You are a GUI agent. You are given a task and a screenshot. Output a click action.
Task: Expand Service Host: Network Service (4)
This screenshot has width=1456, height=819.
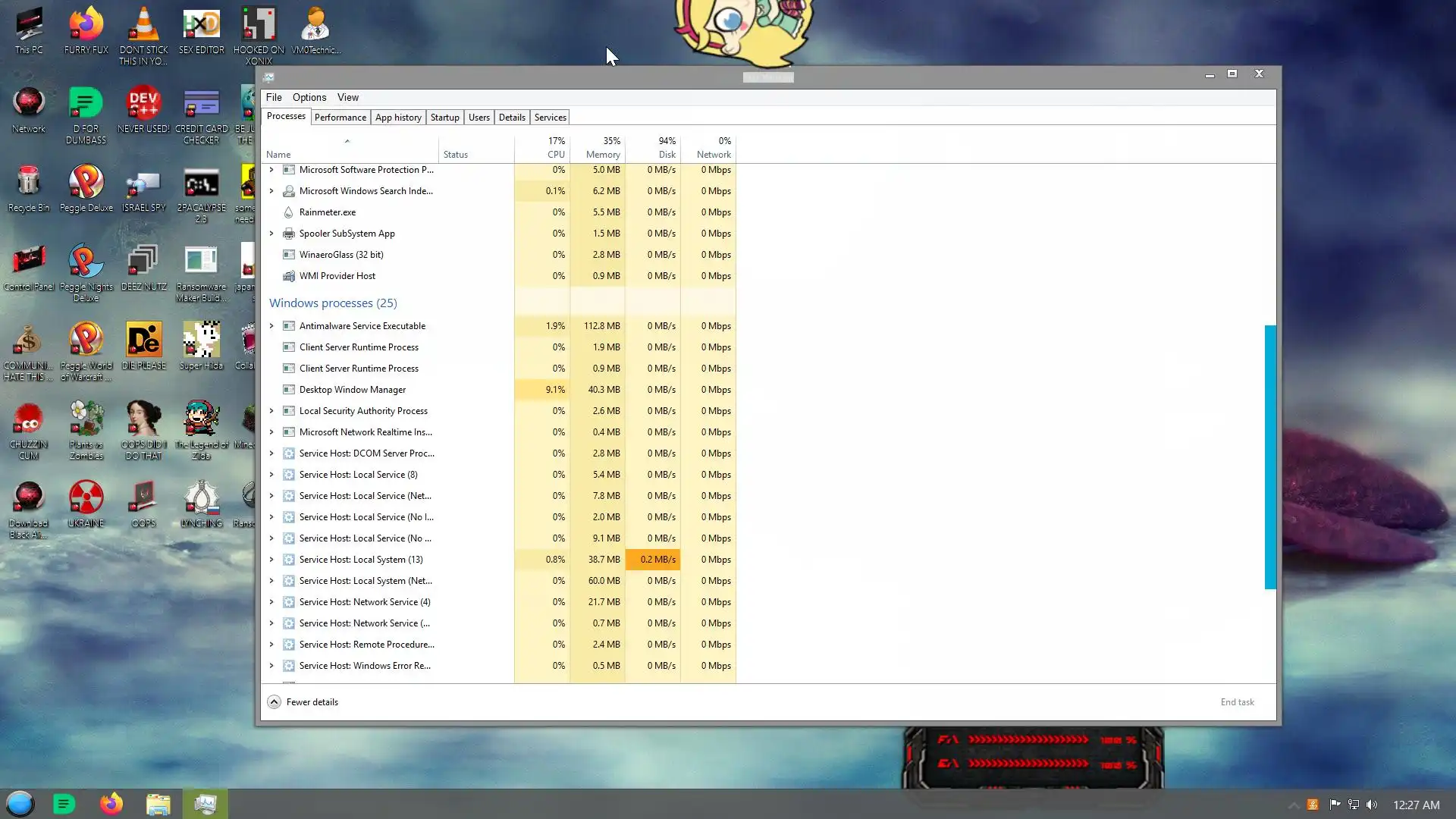(271, 602)
